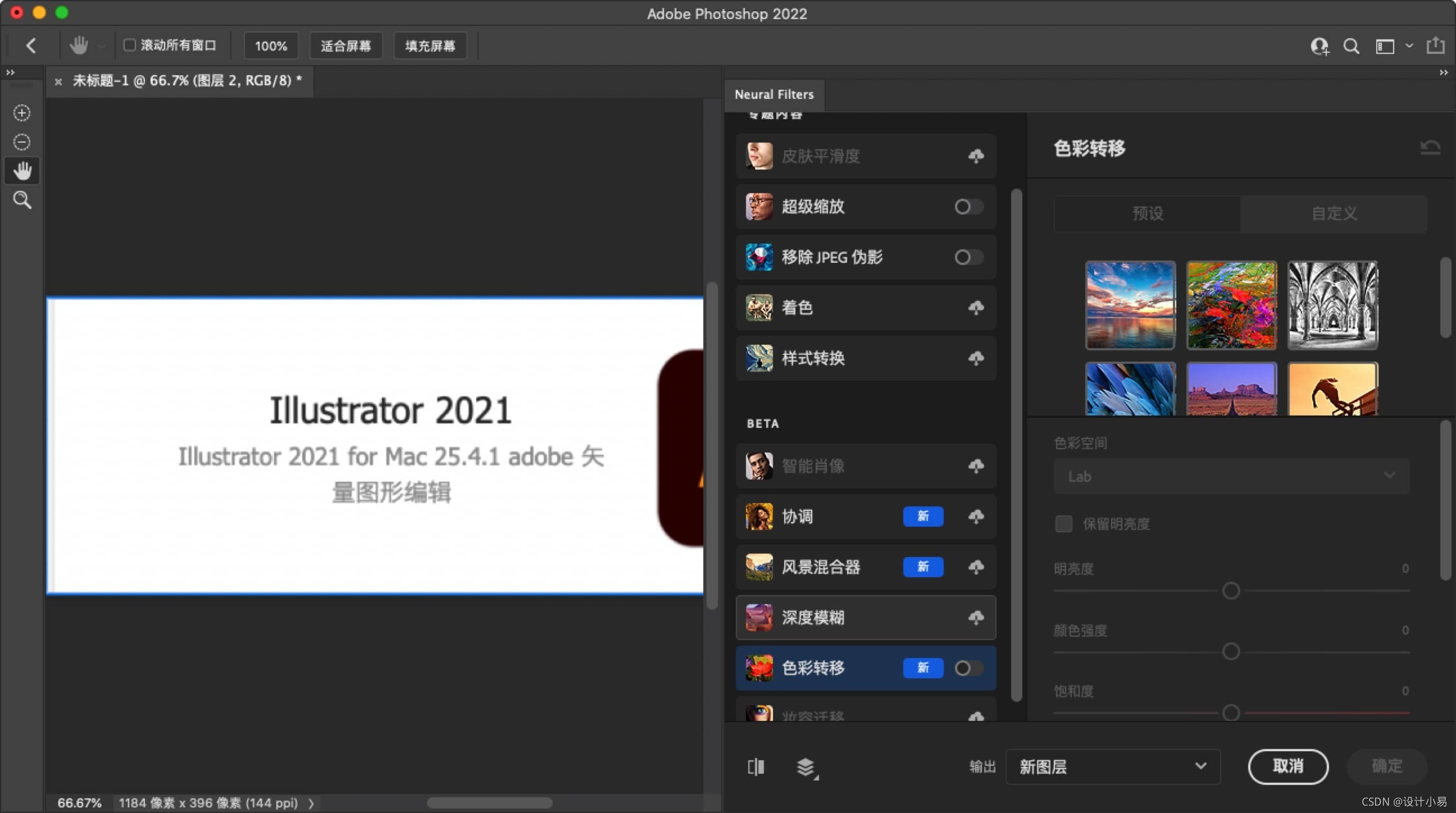Click the 确定 button
Viewport: 1456px width, 813px height.
pyautogui.click(x=1387, y=766)
